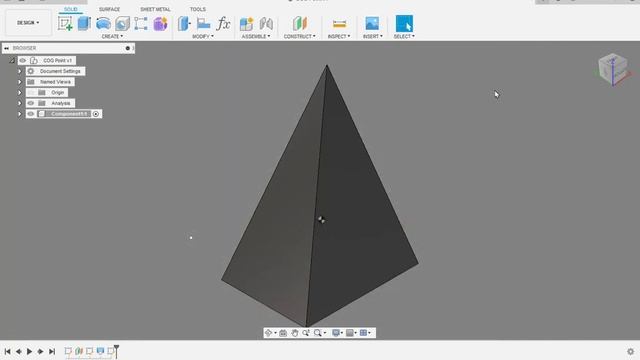Select first sketch feature in timeline
This screenshot has height=360, width=640.
(68, 351)
